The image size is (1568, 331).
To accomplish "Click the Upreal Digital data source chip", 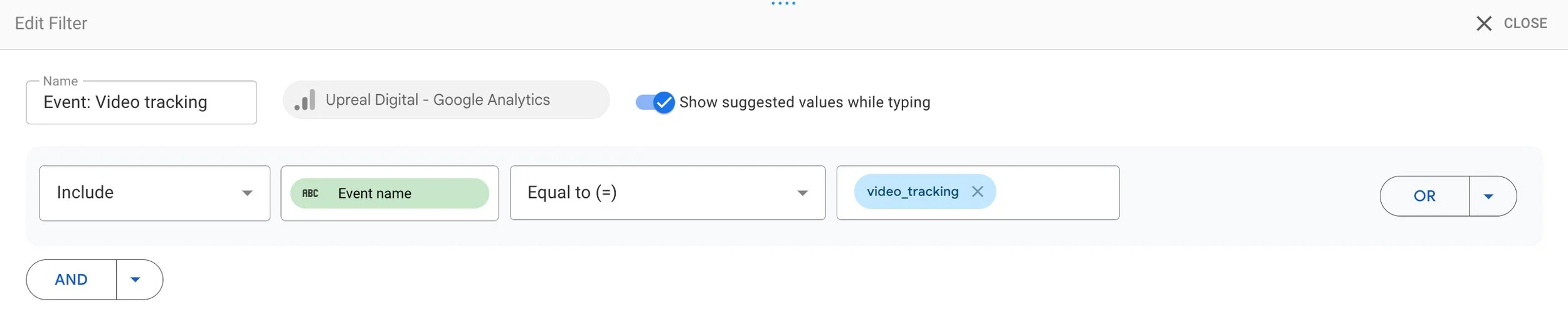I will (446, 100).
